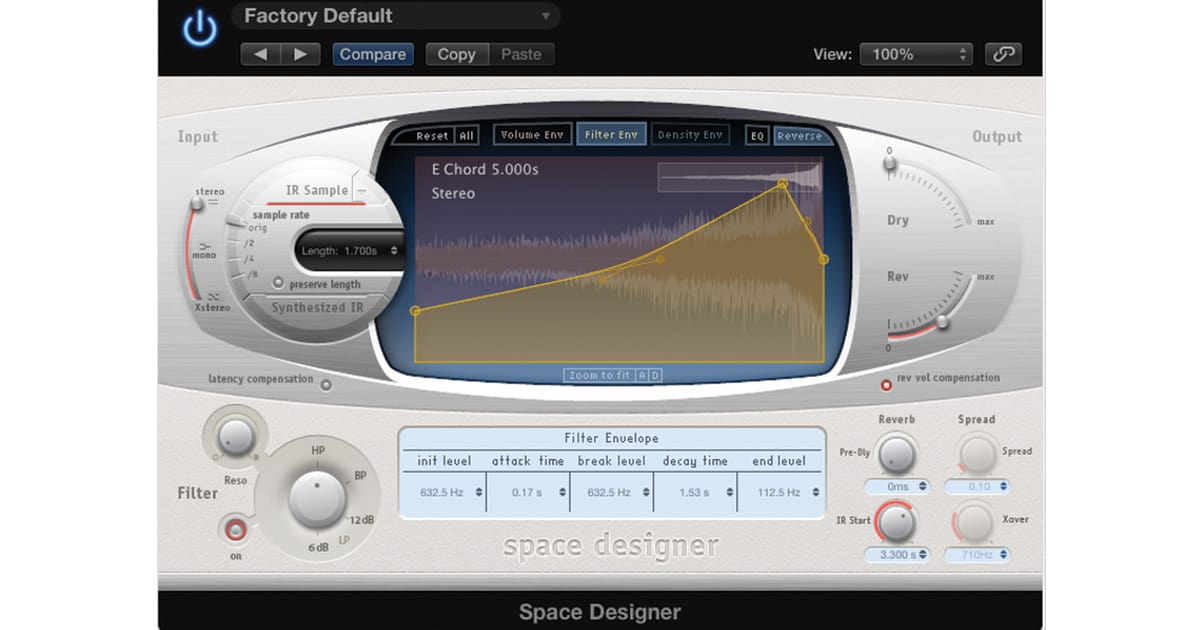The image size is (1200, 630).
Task: Toggle latency compensation button
Action: point(325,384)
